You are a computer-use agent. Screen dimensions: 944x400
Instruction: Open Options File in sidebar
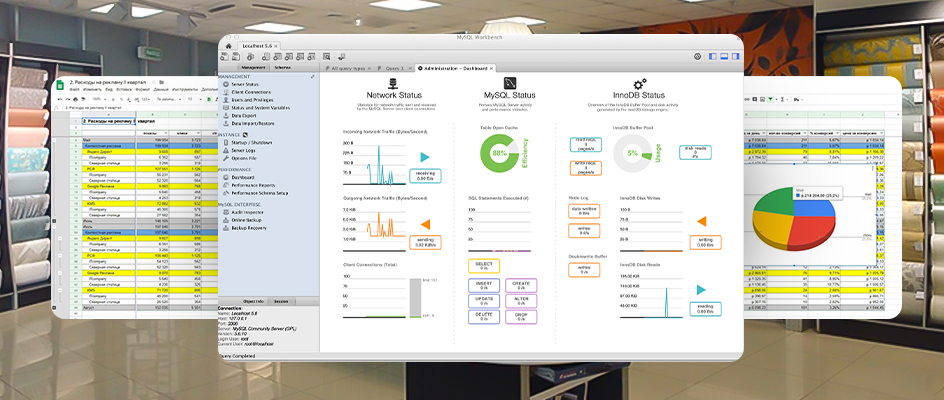[x=240, y=158]
